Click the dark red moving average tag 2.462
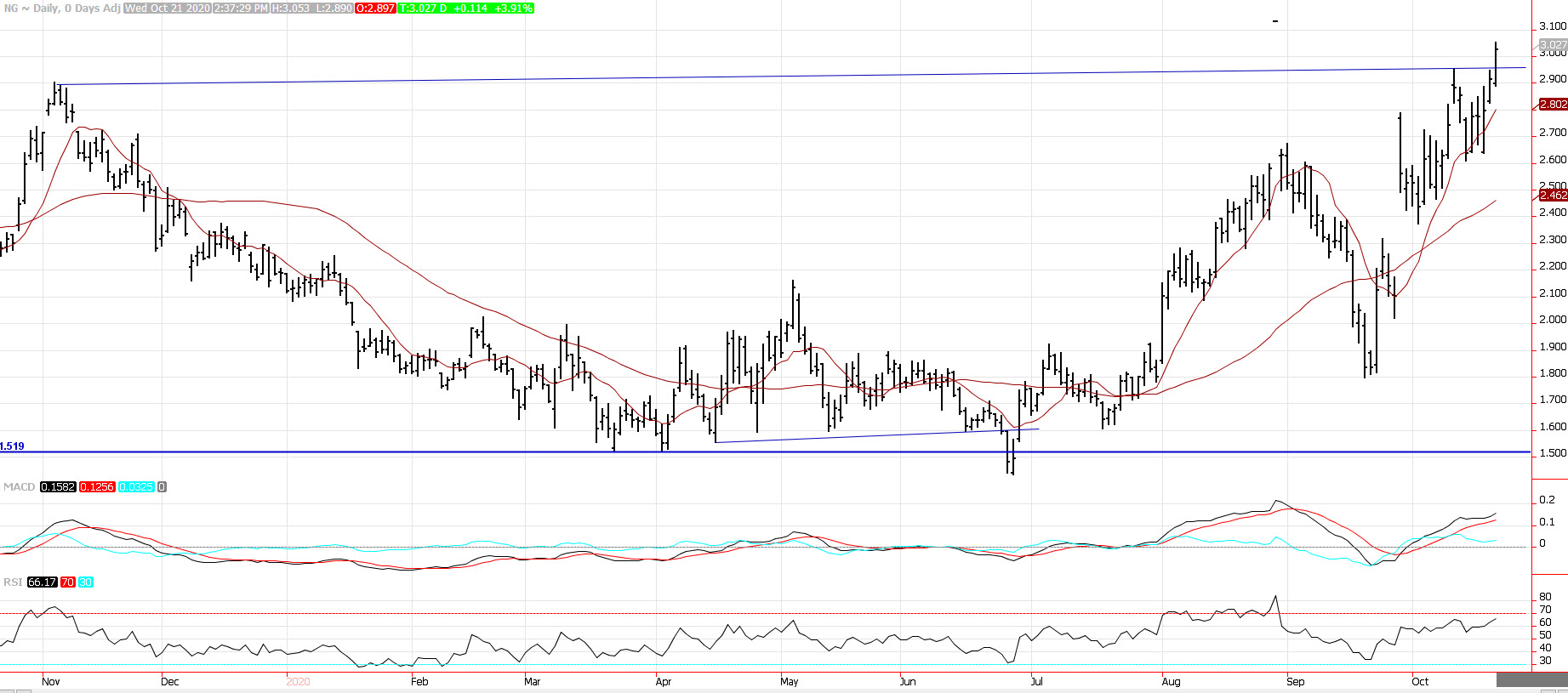1568x693 pixels. pyautogui.click(x=1553, y=195)
